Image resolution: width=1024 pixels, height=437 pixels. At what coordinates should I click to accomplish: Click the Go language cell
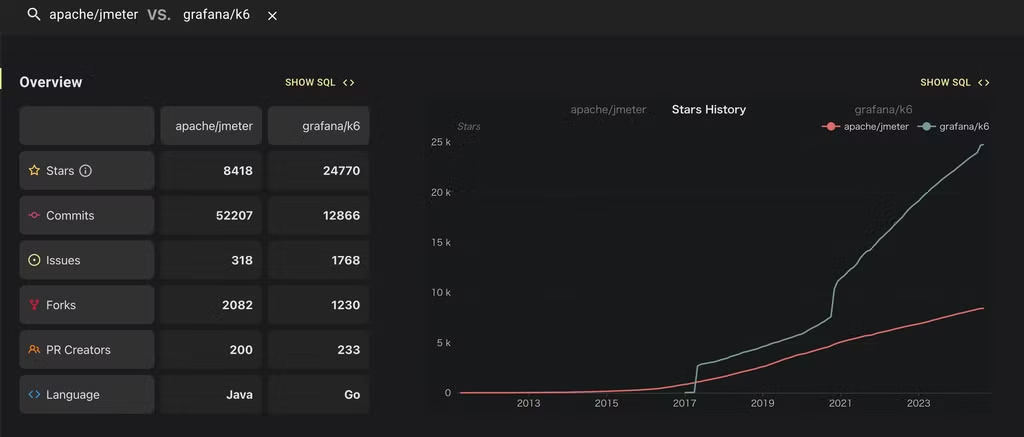(319, 395)
